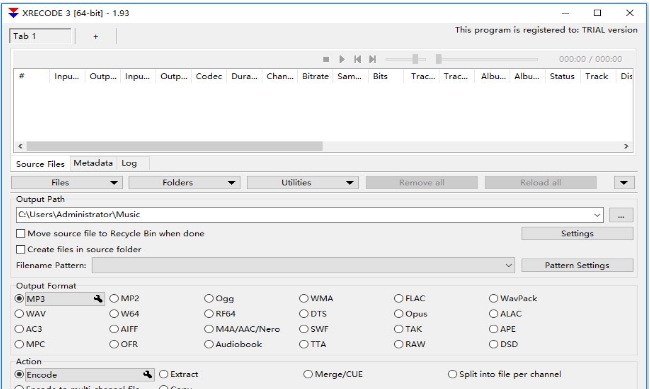This screenshot has width=650, height=389.
Task: Select MPC output format
Action: pyautogui.click(x=30, y=344)
